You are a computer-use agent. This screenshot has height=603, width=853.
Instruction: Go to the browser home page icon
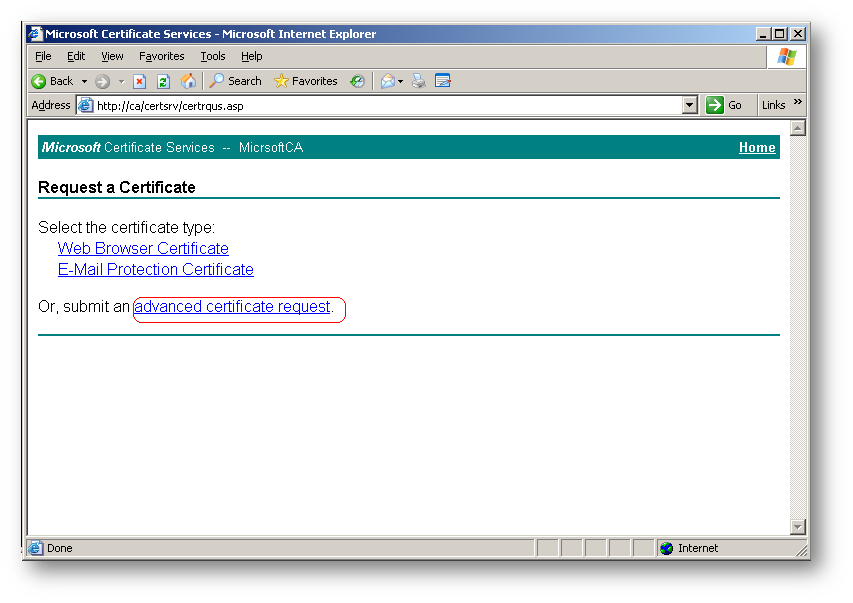188,81
